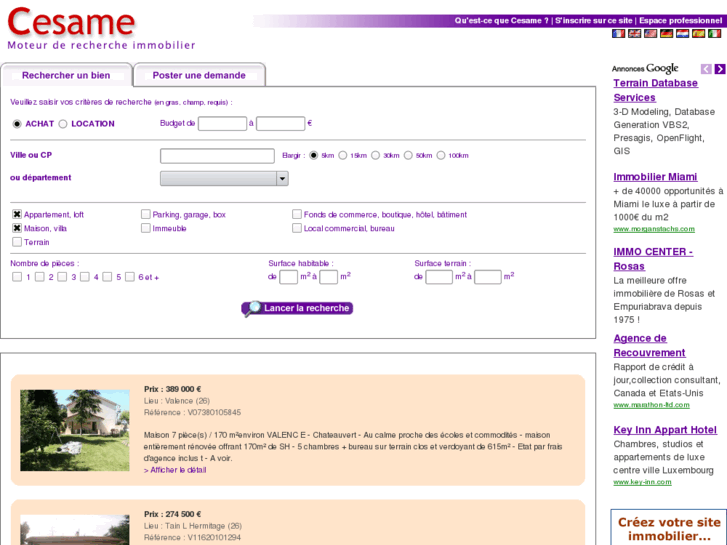Click the Cesame logo
The width and height of the screenshot is (727, 545).
[x=71, y=23]
